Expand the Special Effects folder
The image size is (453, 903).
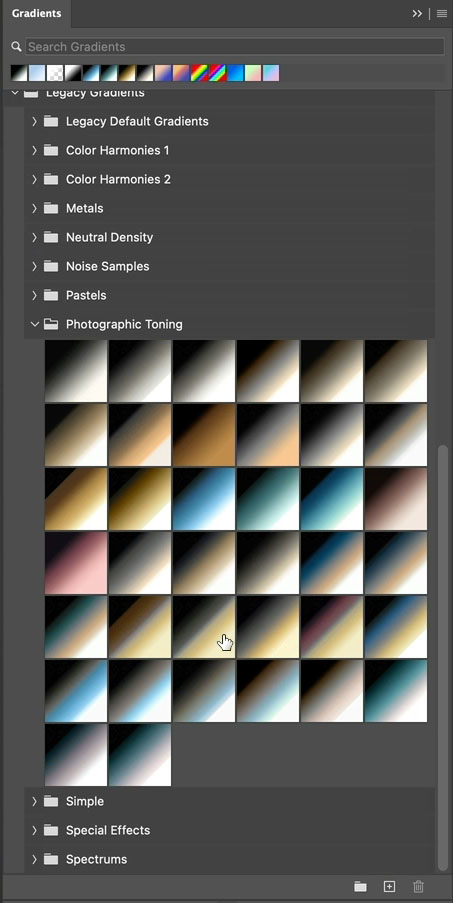pyautogui.click(x=35, y=830)
